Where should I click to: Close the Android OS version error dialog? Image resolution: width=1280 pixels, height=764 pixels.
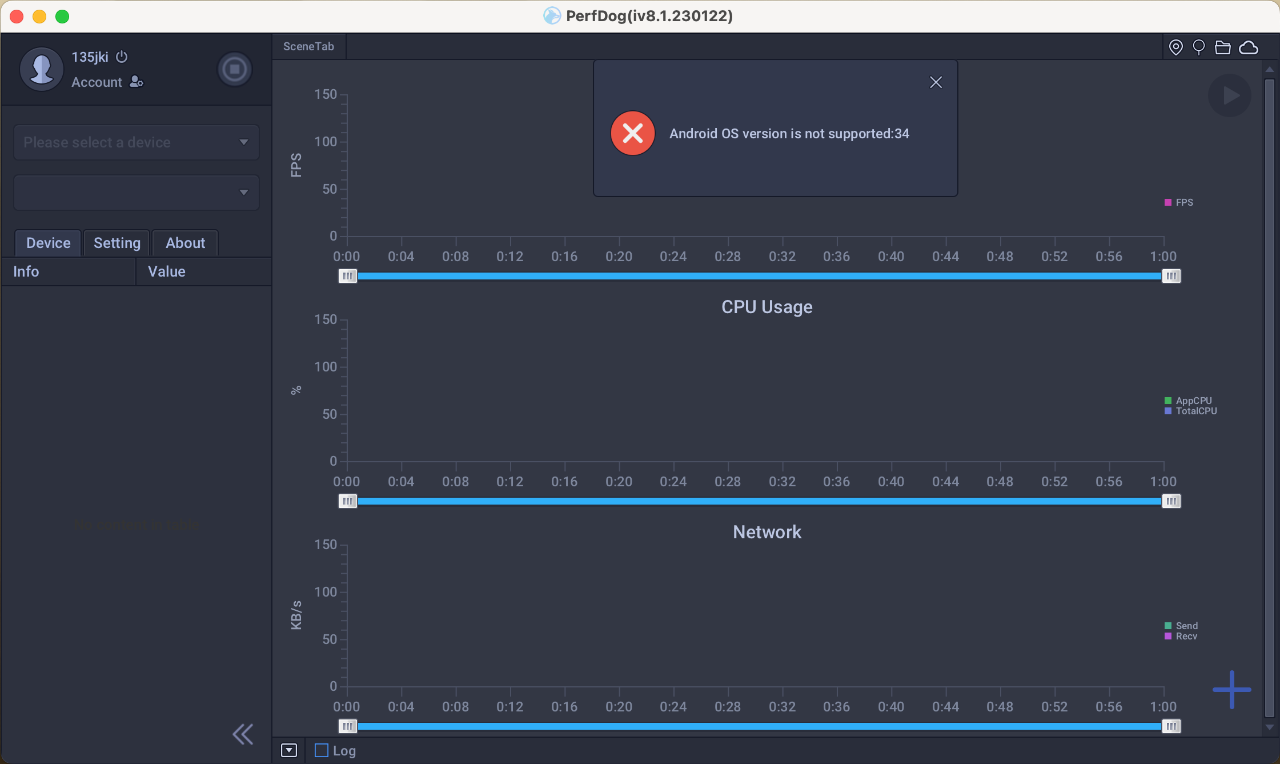[x=936, y=82]
